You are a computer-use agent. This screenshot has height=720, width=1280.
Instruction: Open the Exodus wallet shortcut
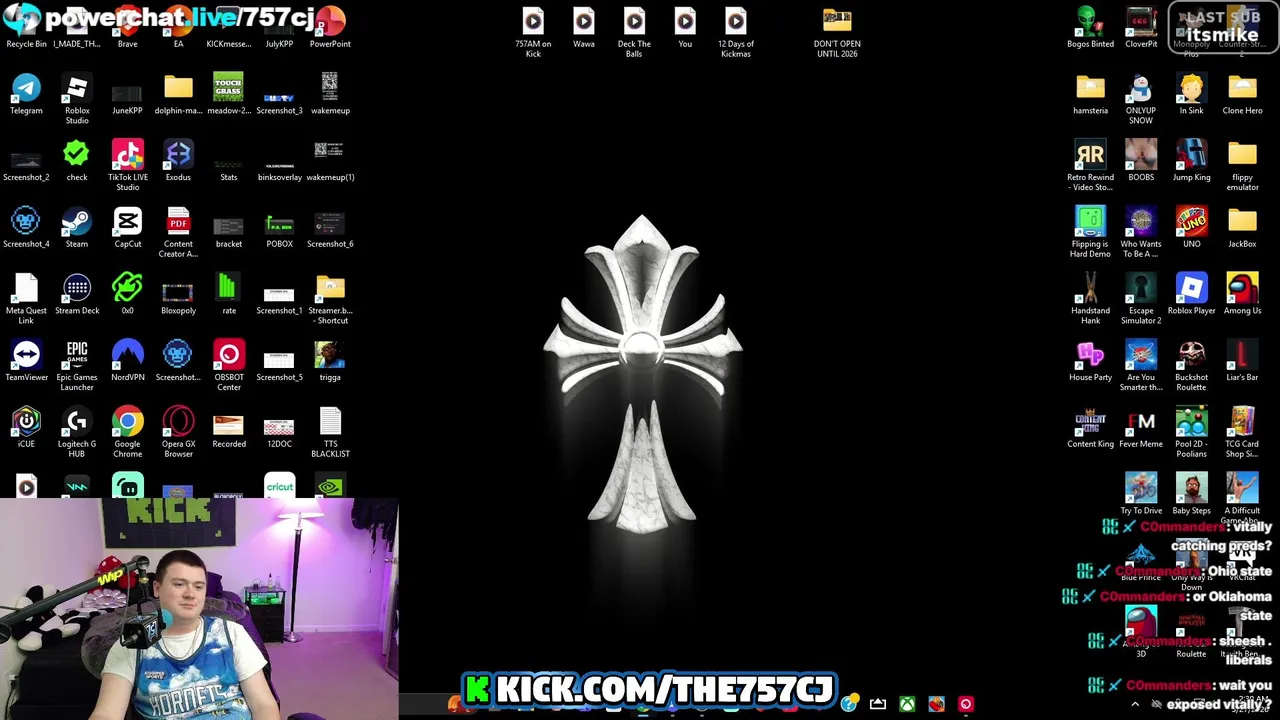point(178,161)
